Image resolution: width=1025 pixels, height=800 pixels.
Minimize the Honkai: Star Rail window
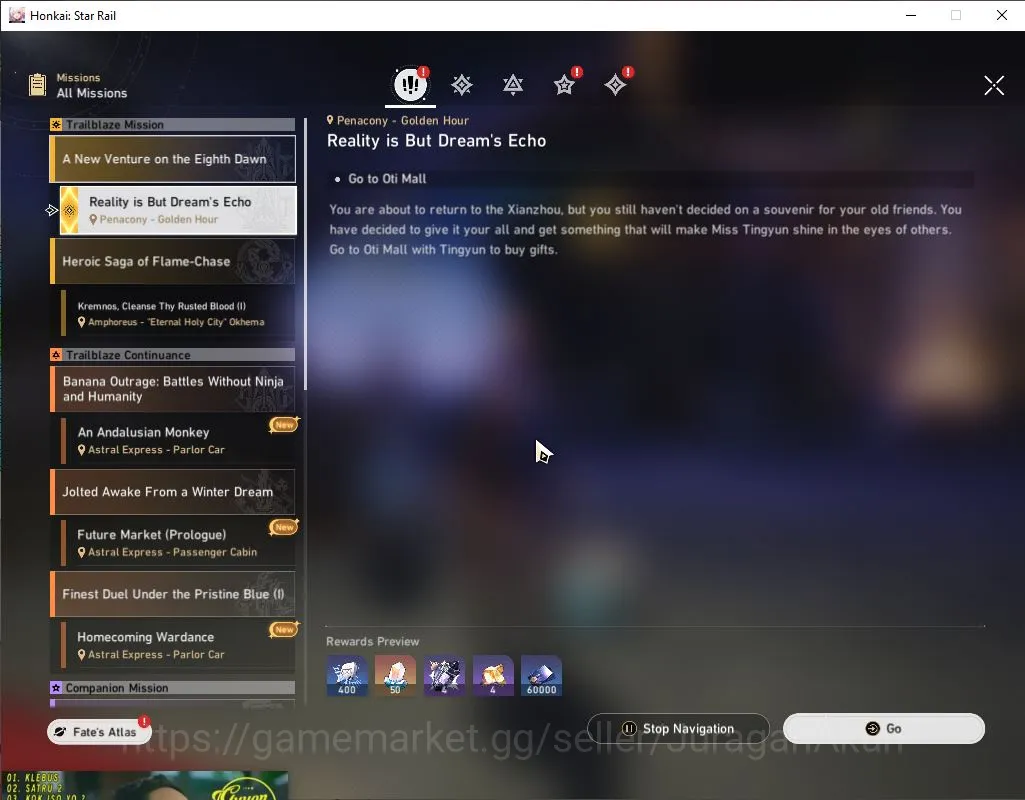[x=911, y=15]
